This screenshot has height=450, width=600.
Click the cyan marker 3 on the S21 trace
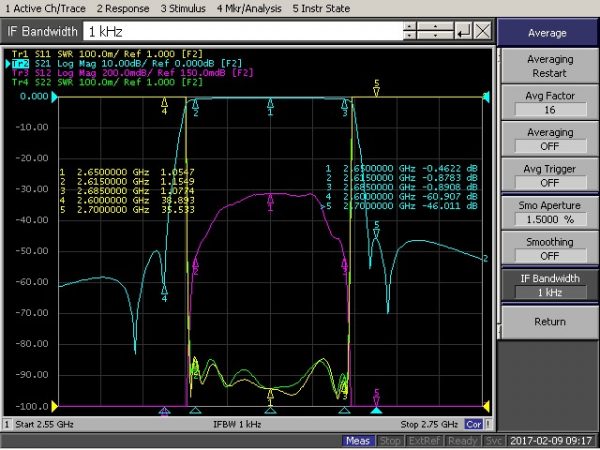344,108
